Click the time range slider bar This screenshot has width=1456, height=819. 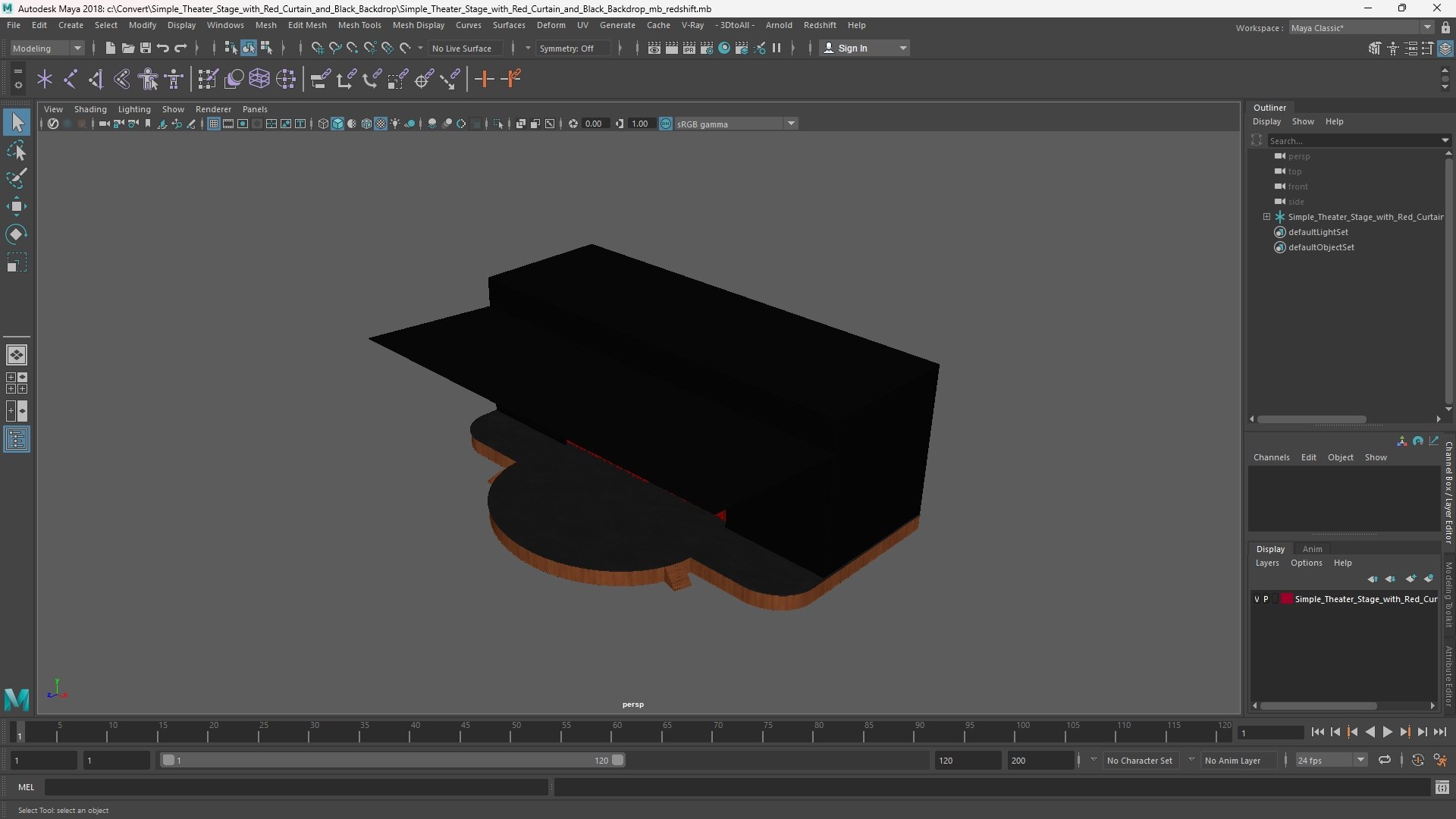pos(393,760)
